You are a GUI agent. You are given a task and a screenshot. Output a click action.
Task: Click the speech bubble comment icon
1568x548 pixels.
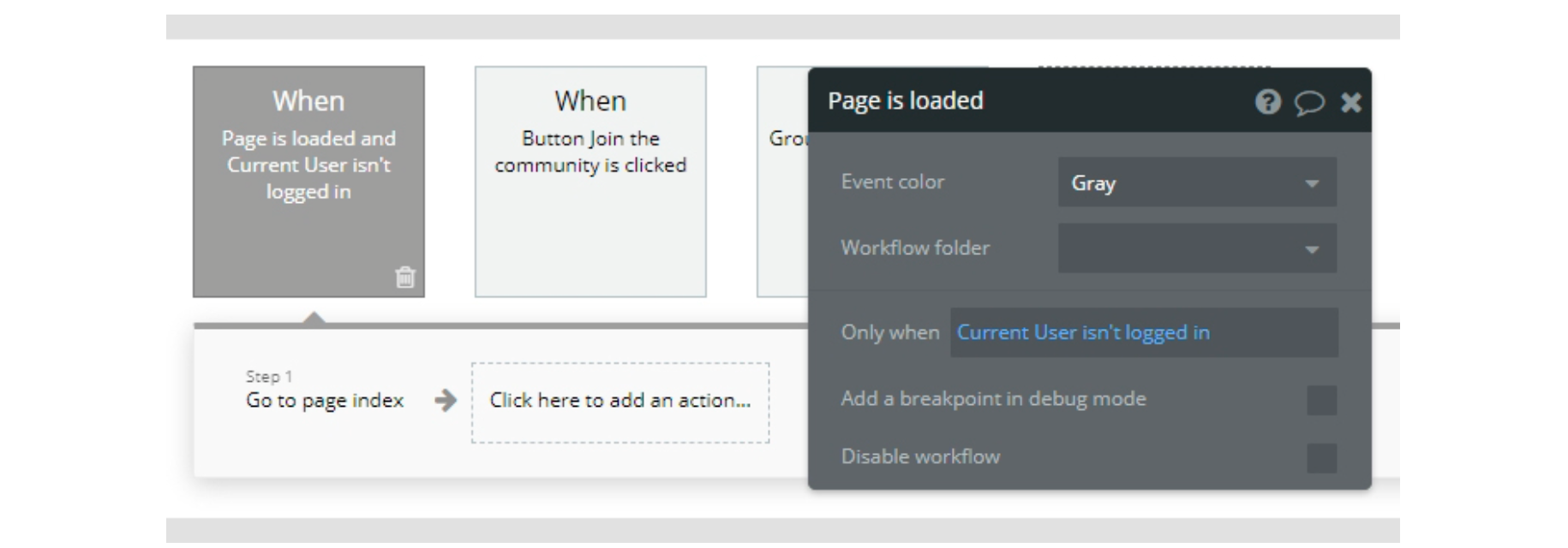coord(1308,104)
